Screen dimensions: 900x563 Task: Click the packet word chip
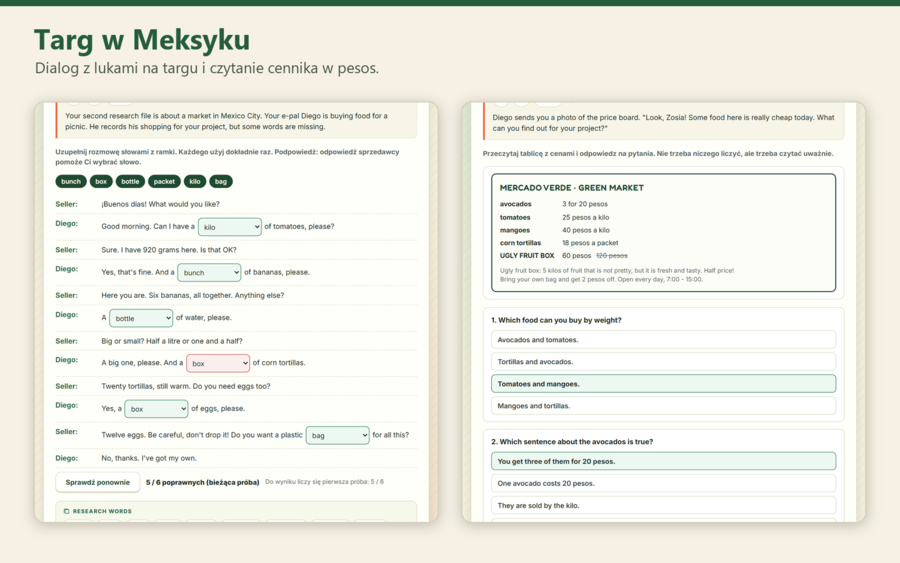[x=164, y=181]
